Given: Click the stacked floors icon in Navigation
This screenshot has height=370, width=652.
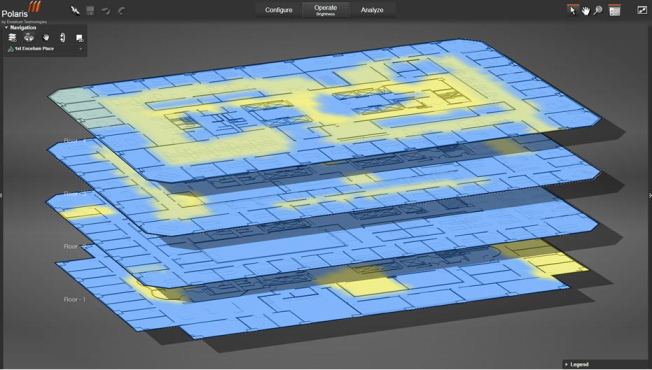Looking at the screenshot, I should [x=12, y=38].
